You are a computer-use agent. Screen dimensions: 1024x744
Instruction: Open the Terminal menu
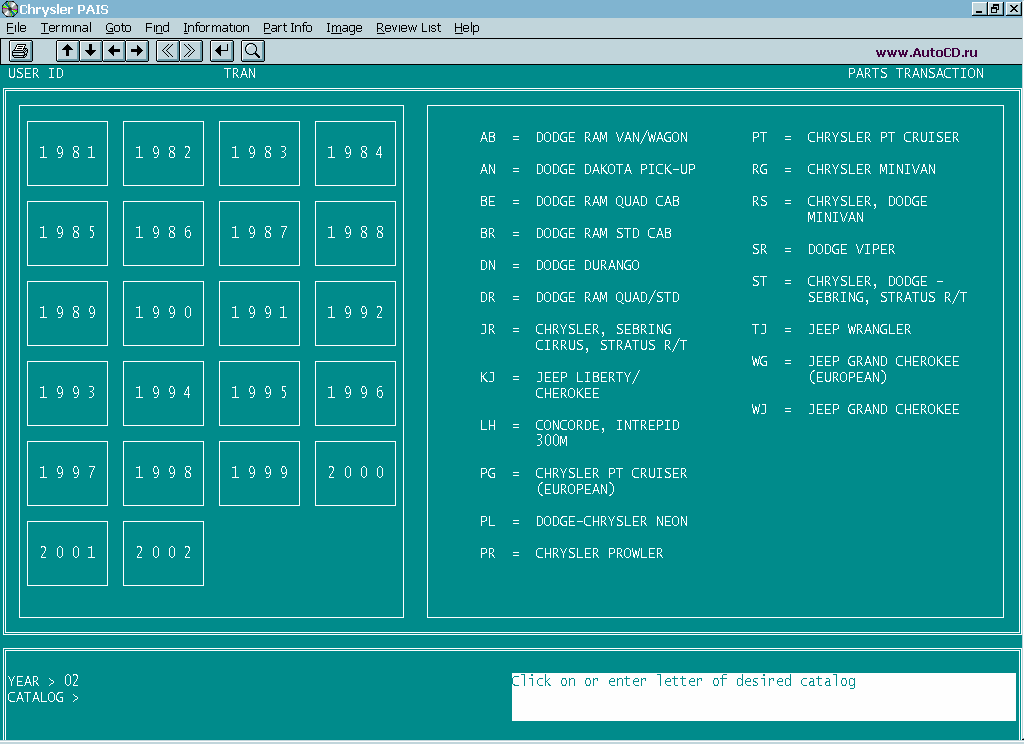pos(66,27)
